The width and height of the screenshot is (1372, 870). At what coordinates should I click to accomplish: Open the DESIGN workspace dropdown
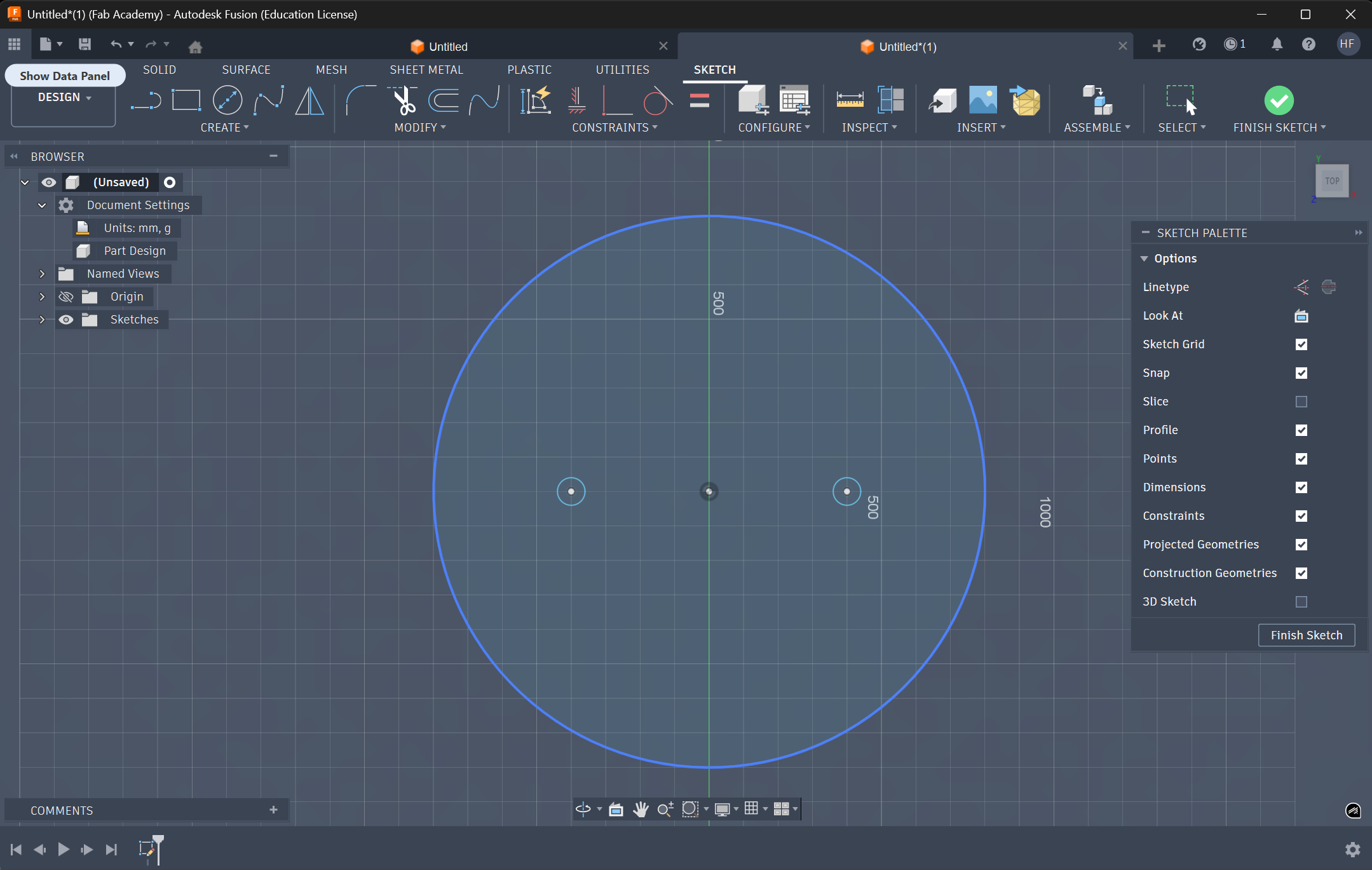(64, 97)
